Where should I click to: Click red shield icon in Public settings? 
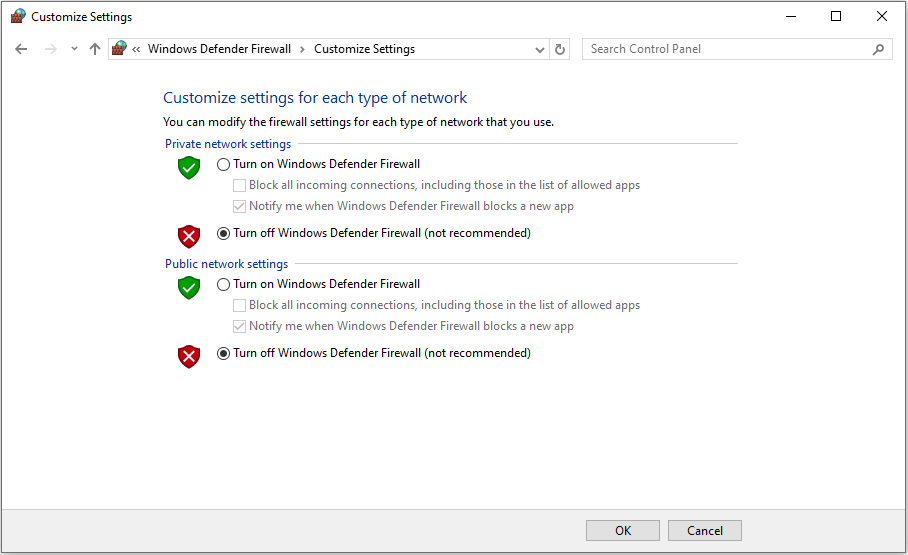189,356
